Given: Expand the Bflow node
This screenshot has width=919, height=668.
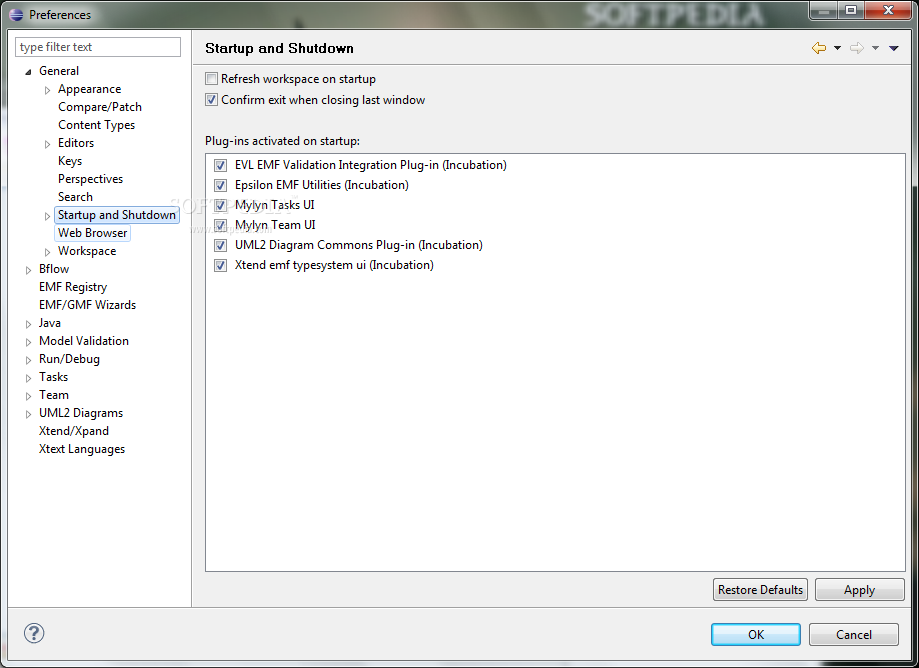Looking at the screenshot, I should (28, 270).
